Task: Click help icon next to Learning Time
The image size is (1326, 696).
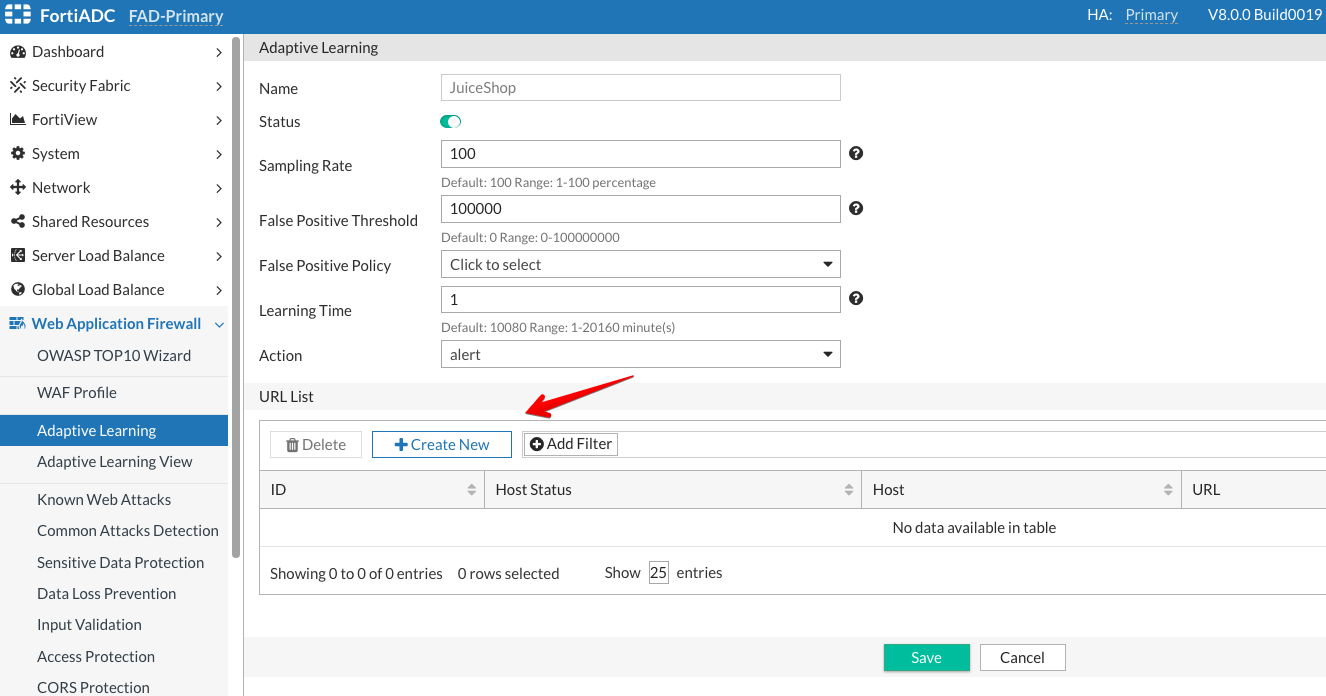Action: click(856, 299)
